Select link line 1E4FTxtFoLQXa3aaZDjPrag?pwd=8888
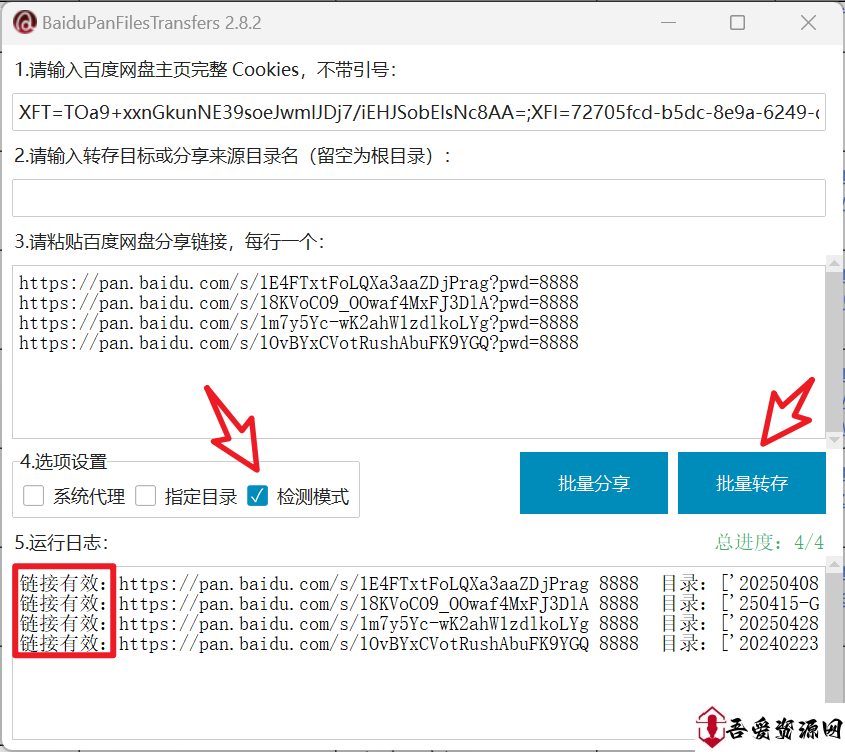 tap(299, 282)
